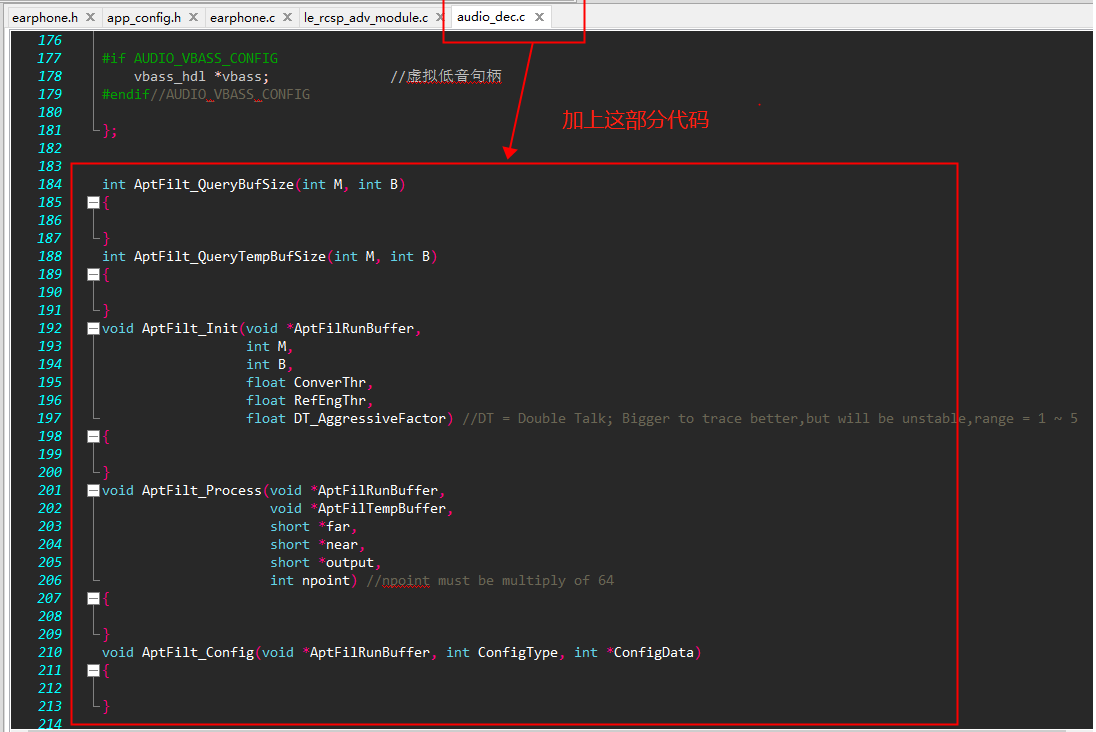Switch to the earphone.h tab
The height and width of the screenshot is (732, 1096).
click(x=45, y=17)
